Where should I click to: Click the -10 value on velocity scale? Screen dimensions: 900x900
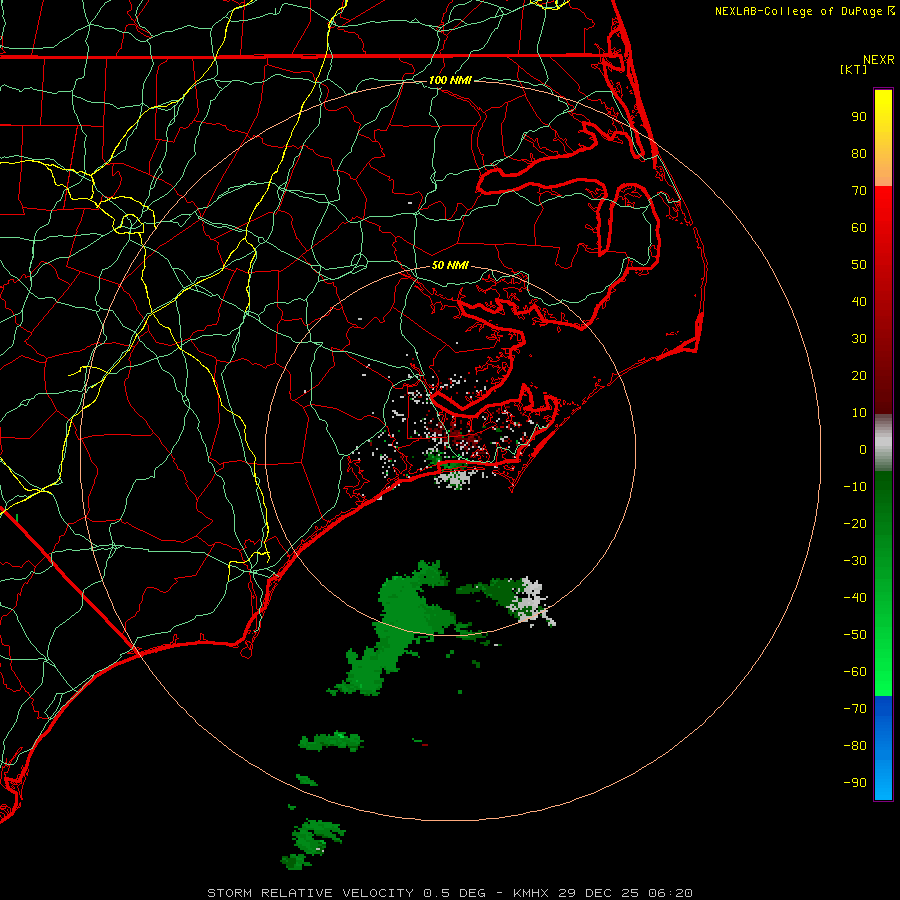click(x=855, y=487)
